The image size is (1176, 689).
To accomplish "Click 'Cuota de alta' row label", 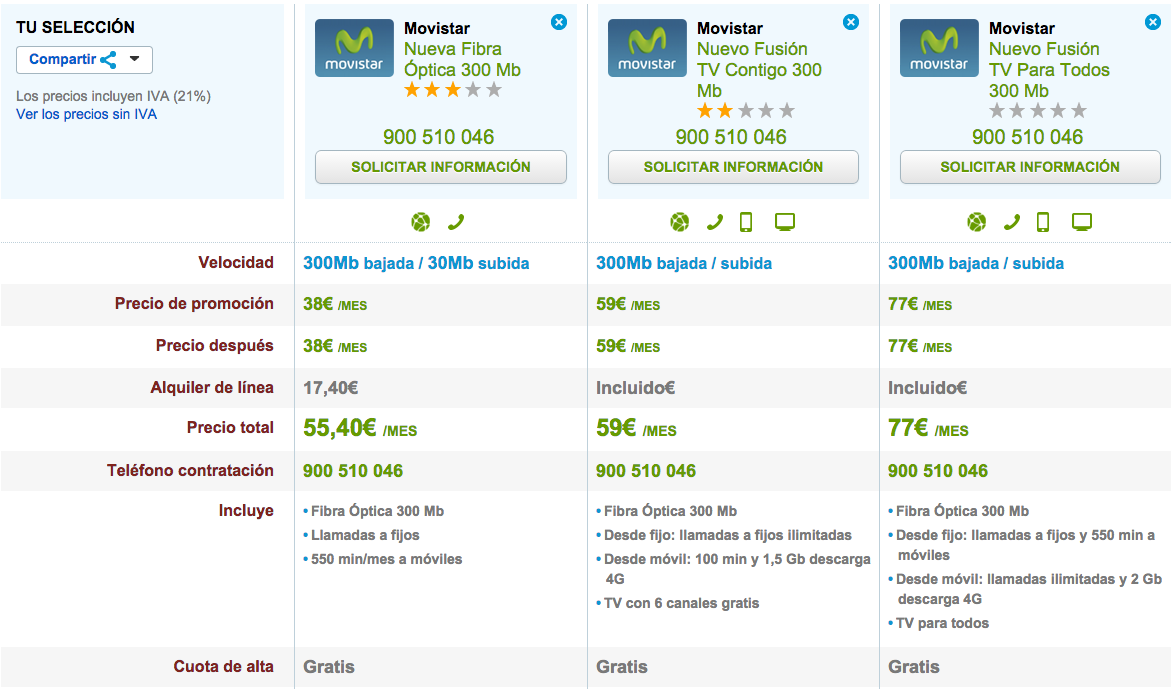I will point(224,667).
